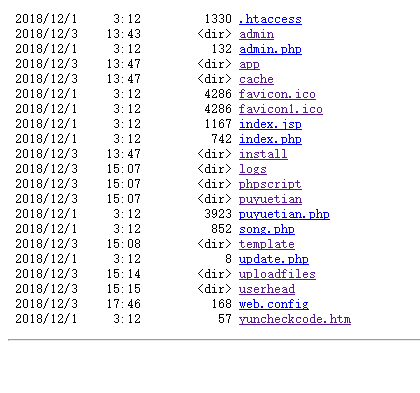Select the size value 852
420x393 pixels.
coord(221,229)
